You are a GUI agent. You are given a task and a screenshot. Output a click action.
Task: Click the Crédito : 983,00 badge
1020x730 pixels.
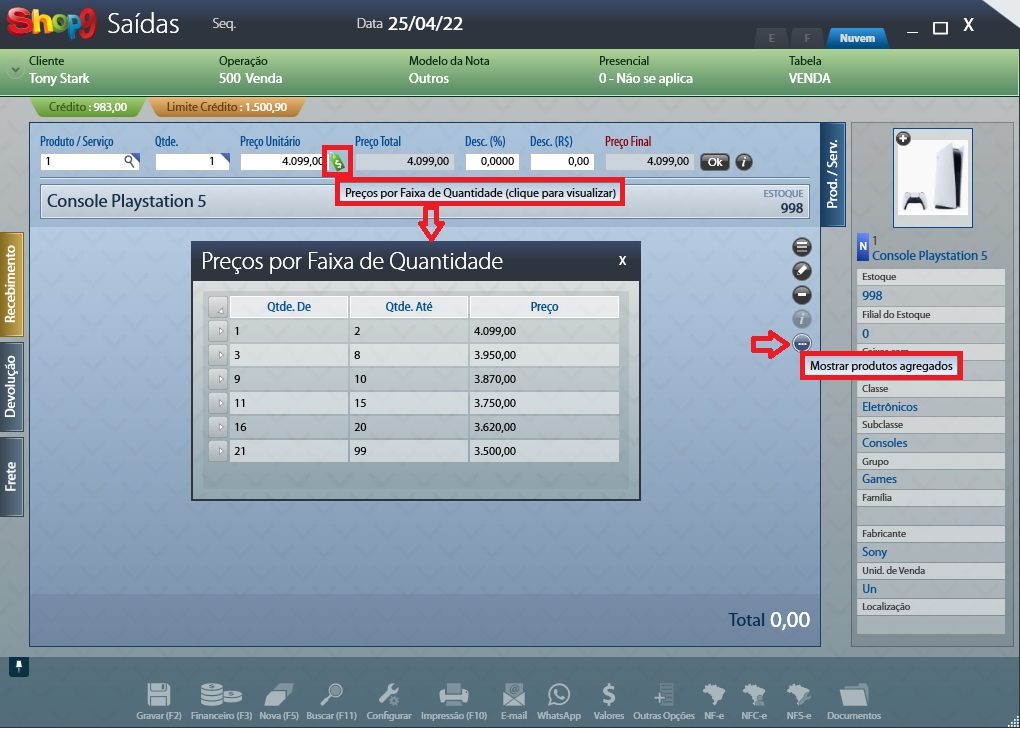tap(88, 107)
